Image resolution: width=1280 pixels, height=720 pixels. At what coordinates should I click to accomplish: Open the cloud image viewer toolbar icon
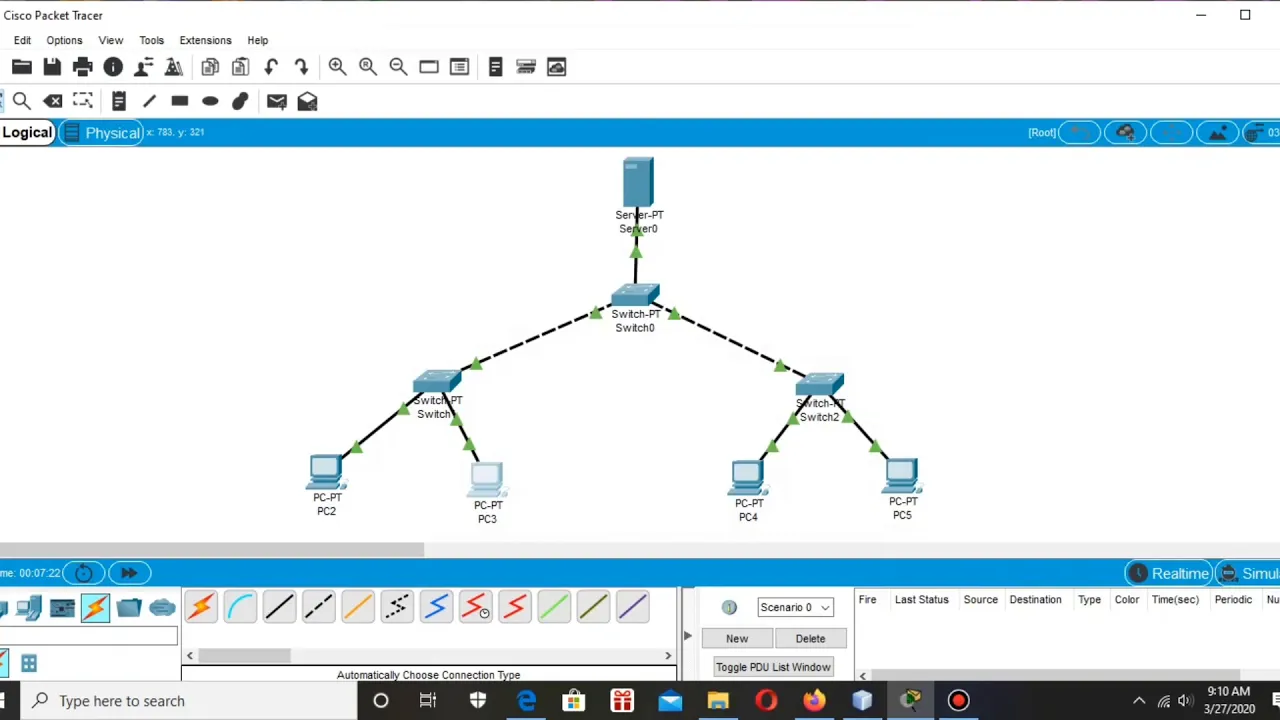(x=557, y=67)
